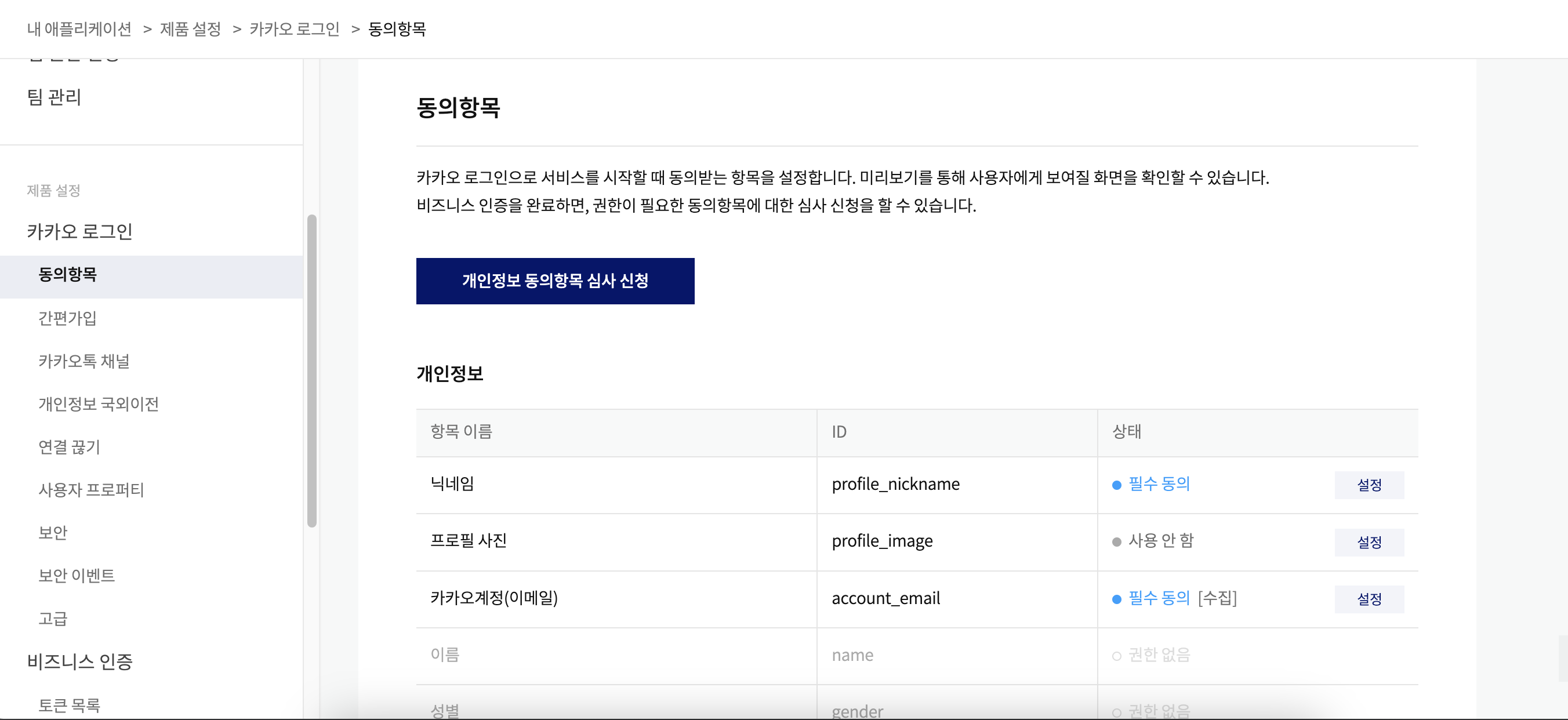
Task: Click the 제품 설정 breadcrumb link
Action: [x=190, y=28]
